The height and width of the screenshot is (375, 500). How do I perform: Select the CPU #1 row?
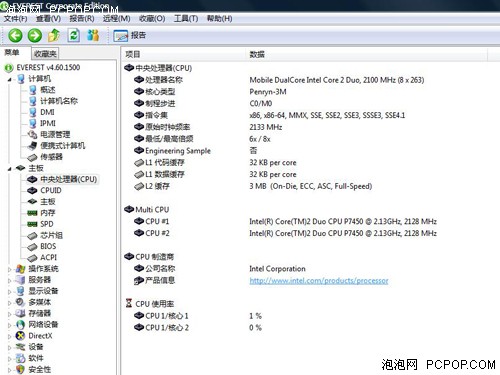[285, 222]
